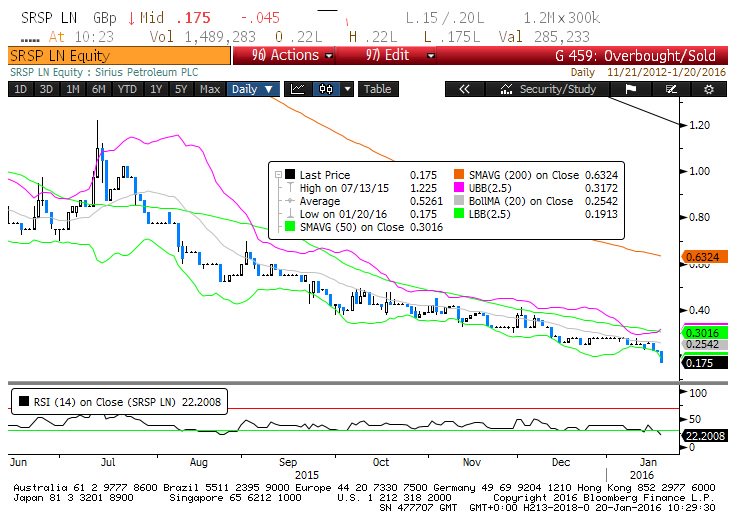Select the 6M time range
This screenshot has height=522, width=745.
pos(98,89)
